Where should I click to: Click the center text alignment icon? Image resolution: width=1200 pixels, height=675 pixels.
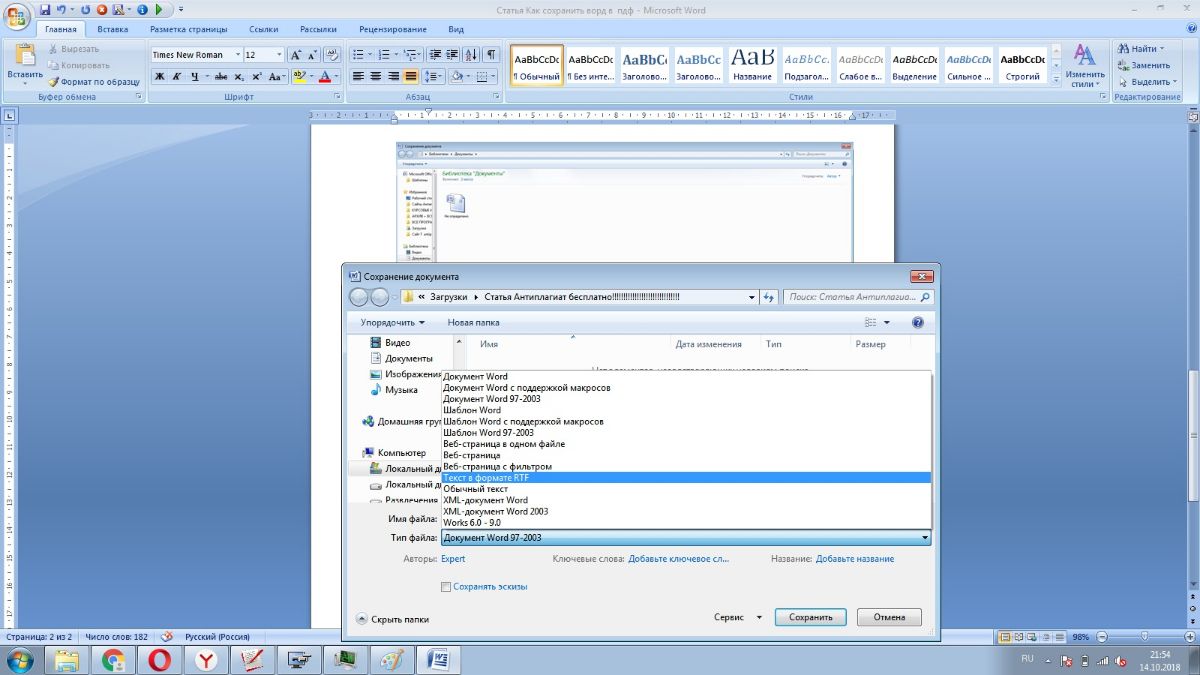click(377, 77)
